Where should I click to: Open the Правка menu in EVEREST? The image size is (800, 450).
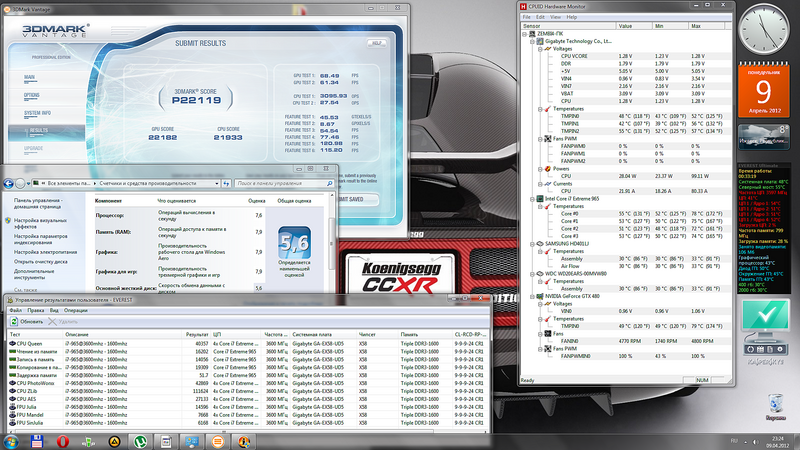point(36,310)
